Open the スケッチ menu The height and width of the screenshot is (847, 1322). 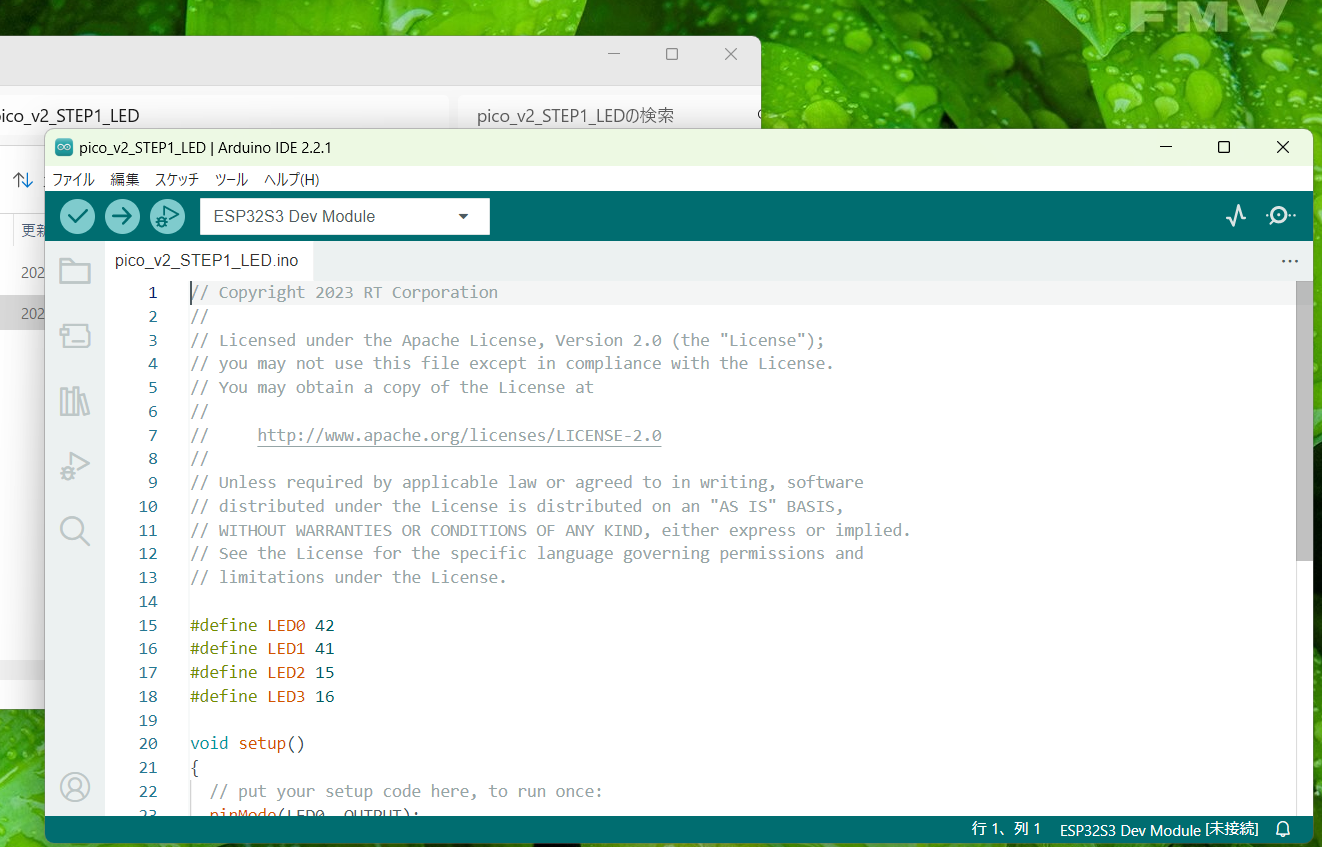point(176,180)
